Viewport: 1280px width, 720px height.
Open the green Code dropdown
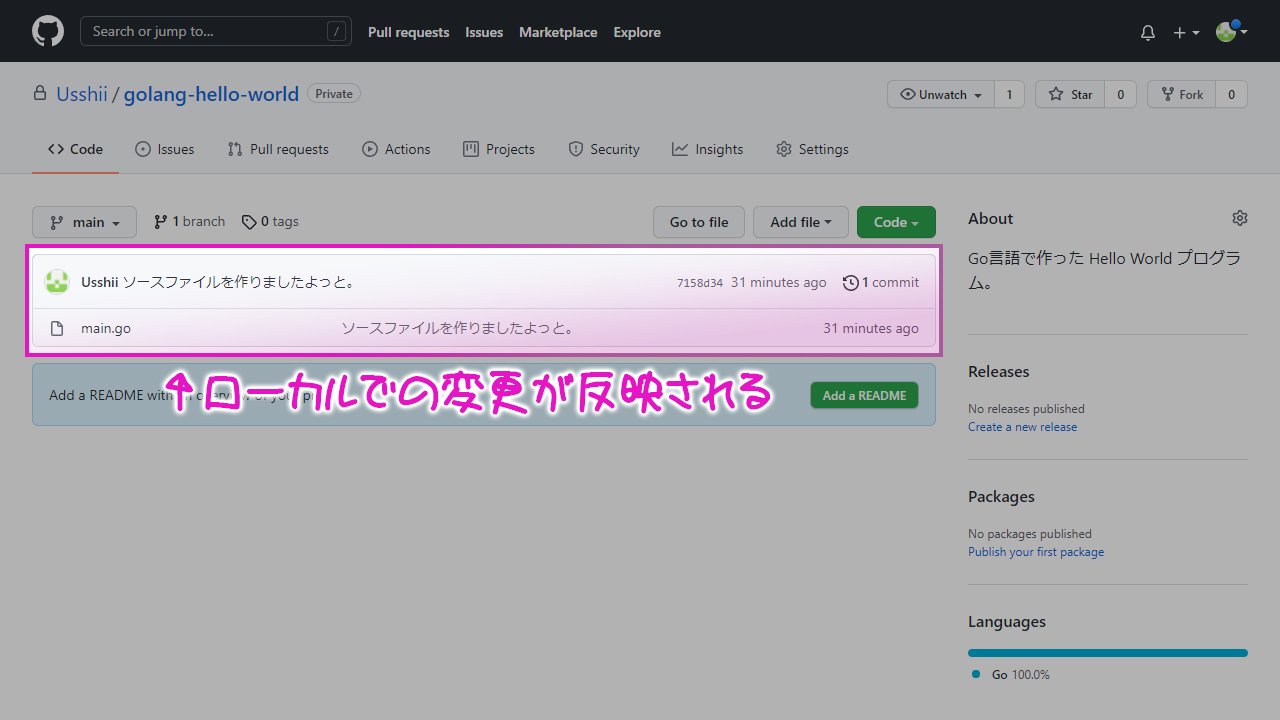896,222
